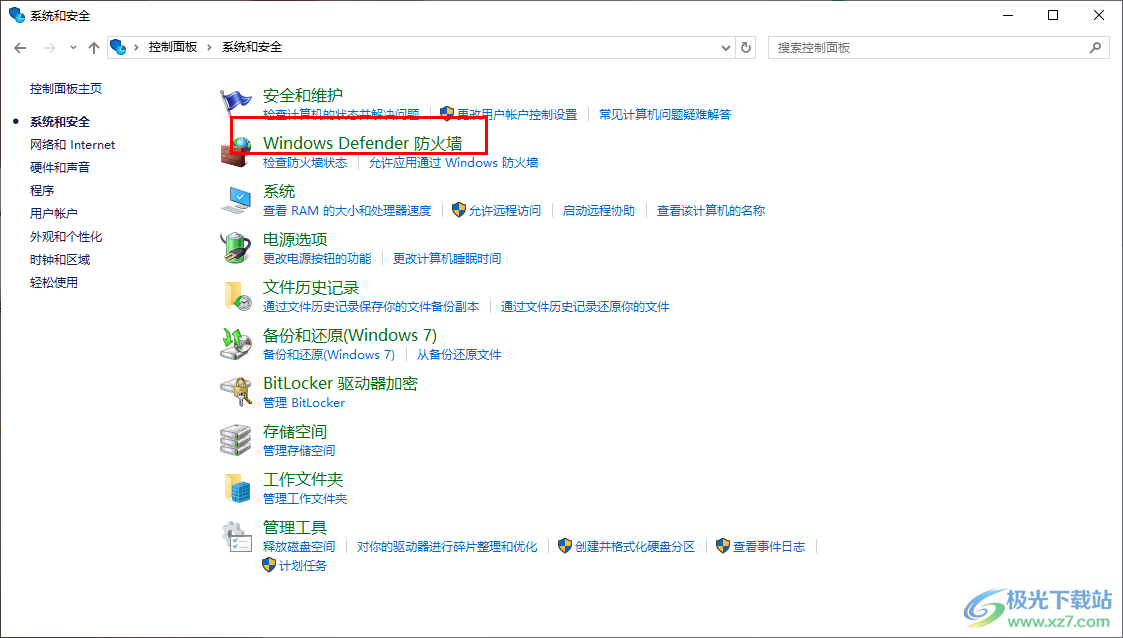1123x638 pixels.
Task: Open the File History folder icon
Action: click(x=236, y=296)
